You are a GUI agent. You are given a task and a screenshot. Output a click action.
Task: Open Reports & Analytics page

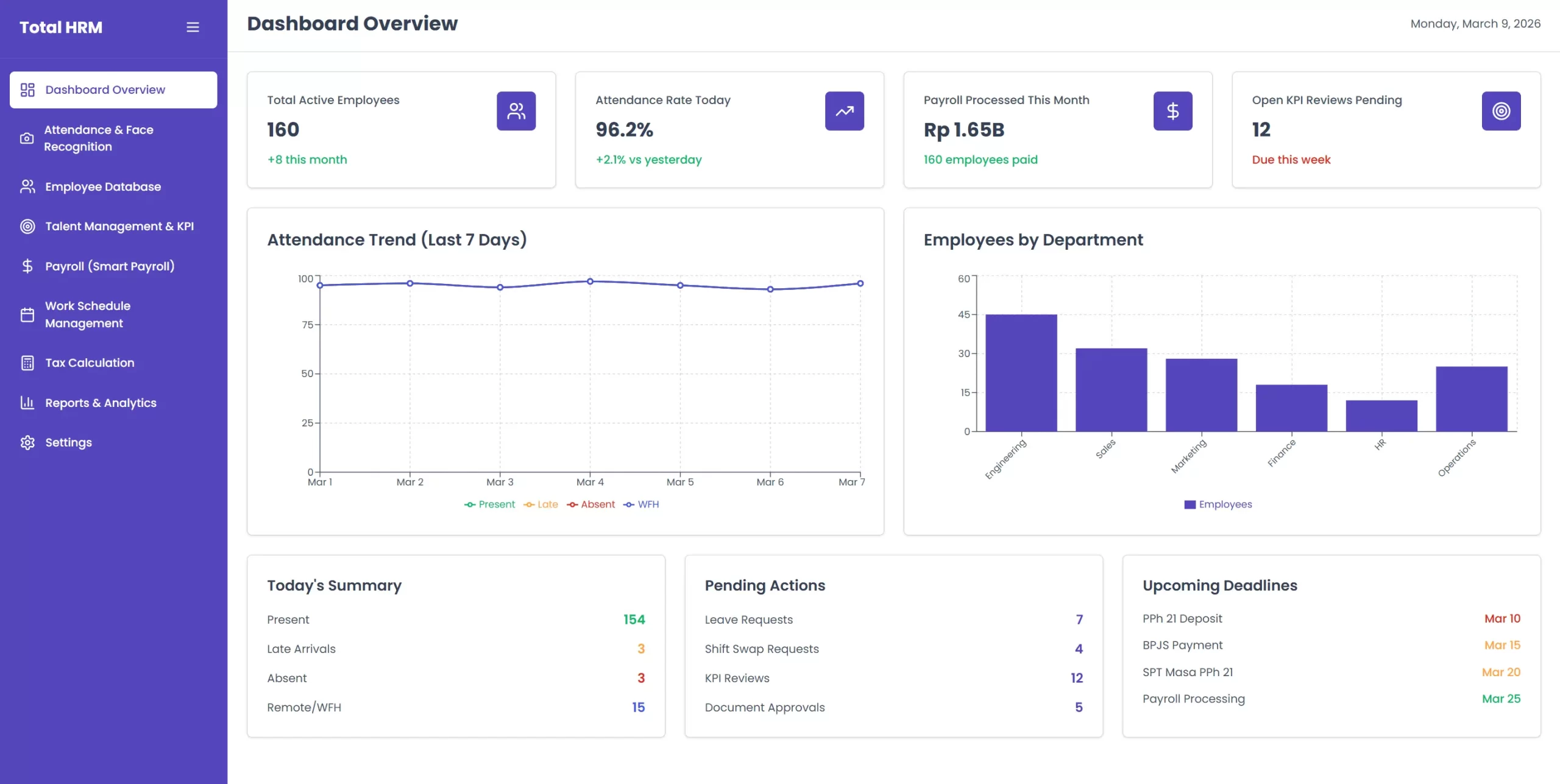click(101, 403)
